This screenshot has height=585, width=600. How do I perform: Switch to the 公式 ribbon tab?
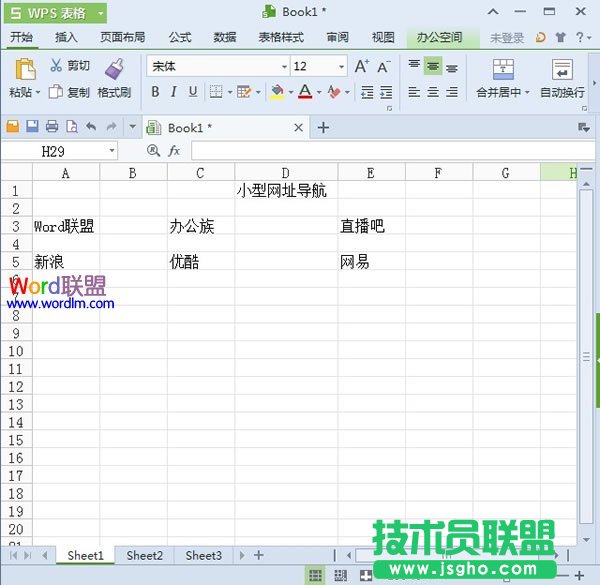(179, 37)
